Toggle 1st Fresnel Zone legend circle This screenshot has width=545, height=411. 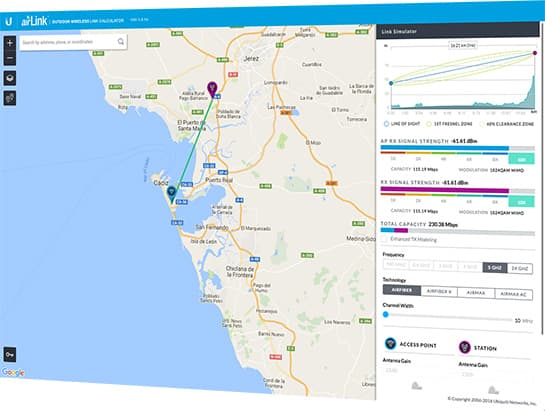pyautogui.click(x=429, y=124)
